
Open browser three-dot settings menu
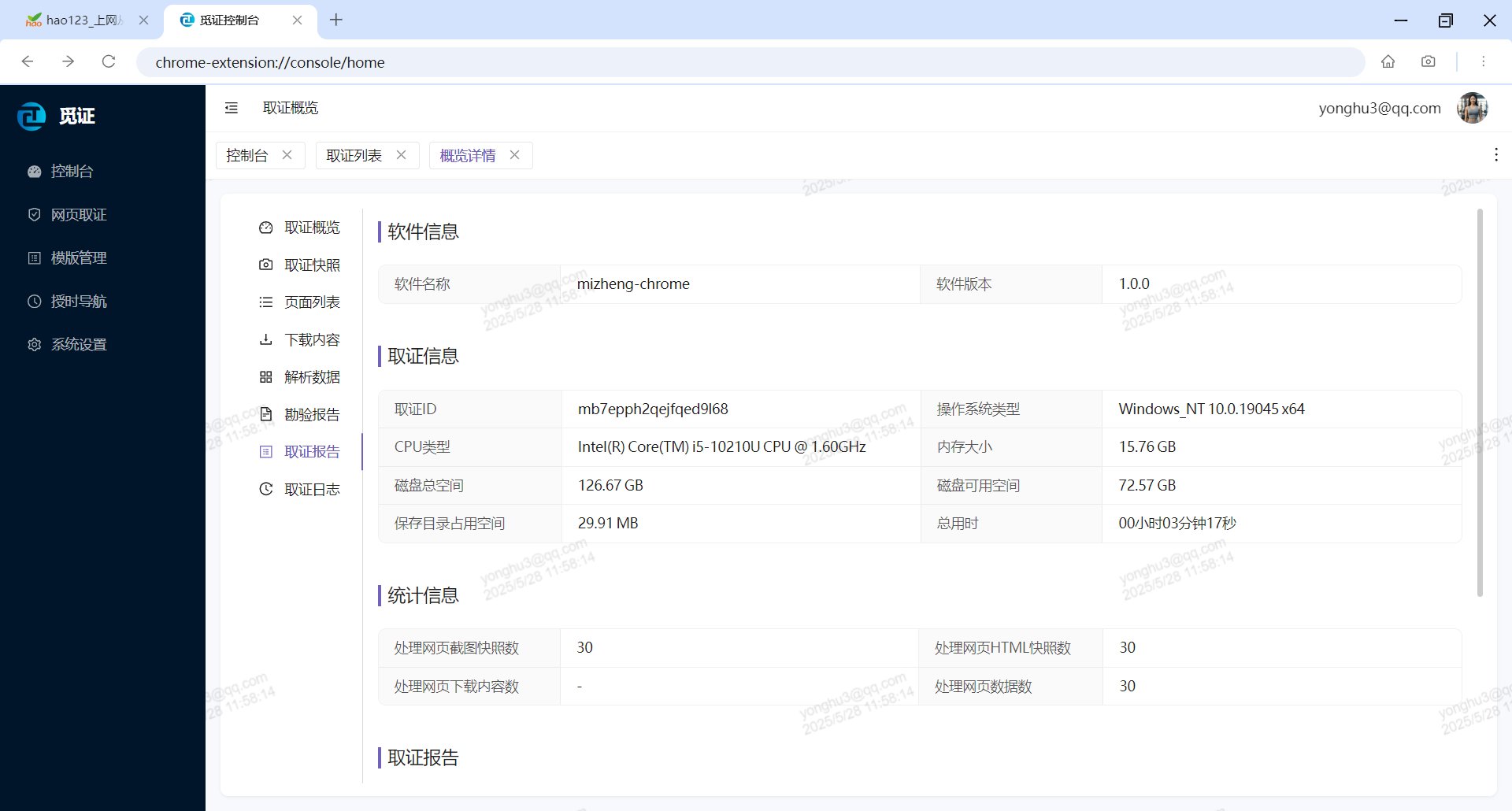click(x=1483, y=62)
